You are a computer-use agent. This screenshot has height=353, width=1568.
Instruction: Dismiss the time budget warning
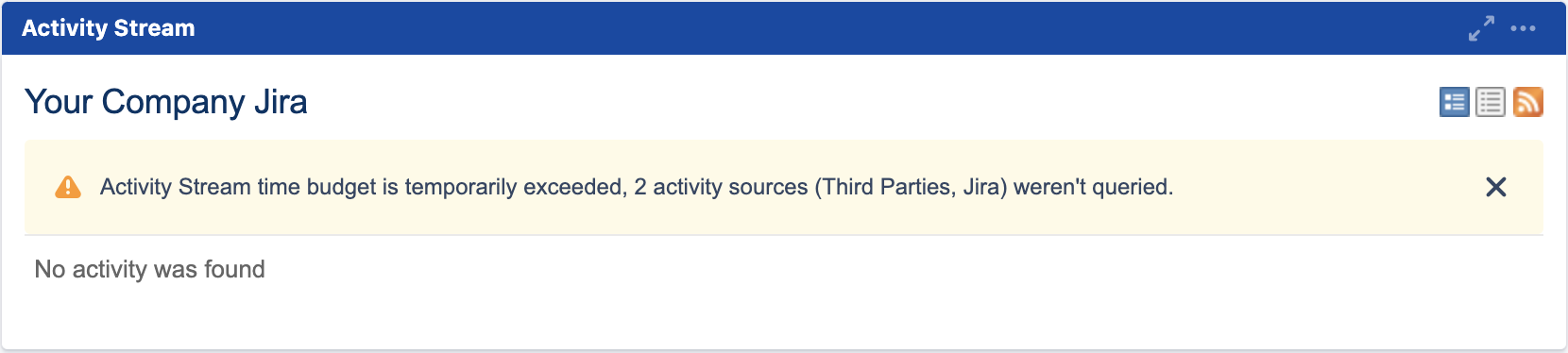[x=1496, y=187]
